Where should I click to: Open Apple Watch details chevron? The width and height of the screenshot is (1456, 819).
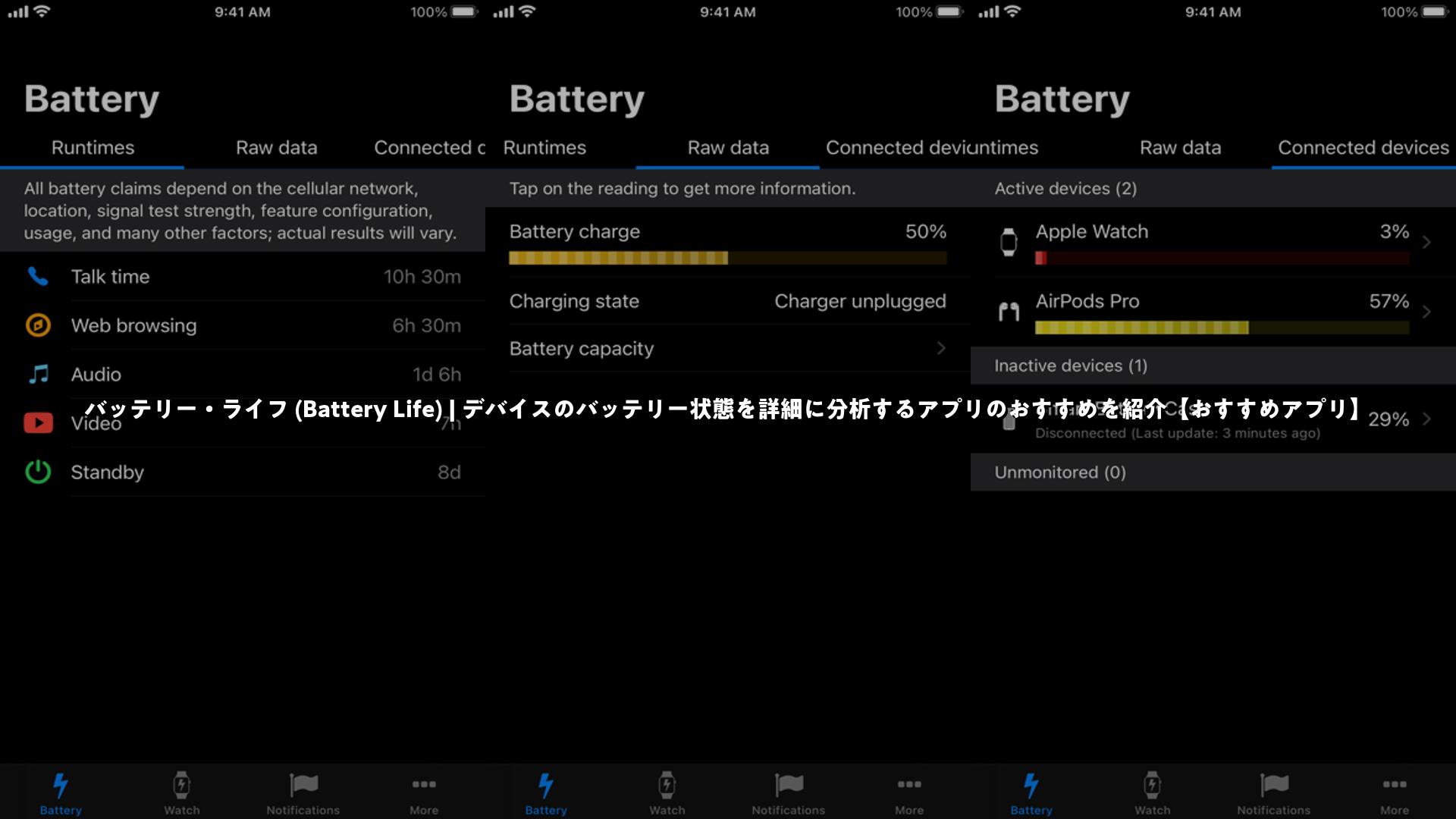coord(1426,242)
